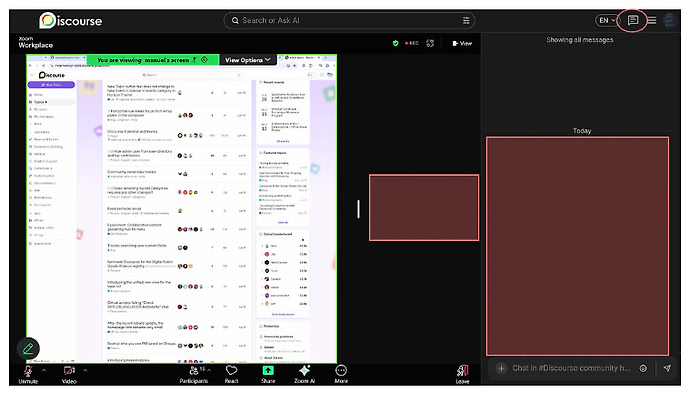Image resolution: width=690 pixels, height=394 pixels.
Task: Open the emoji picker in chat composer
Action: coord(643,368)
